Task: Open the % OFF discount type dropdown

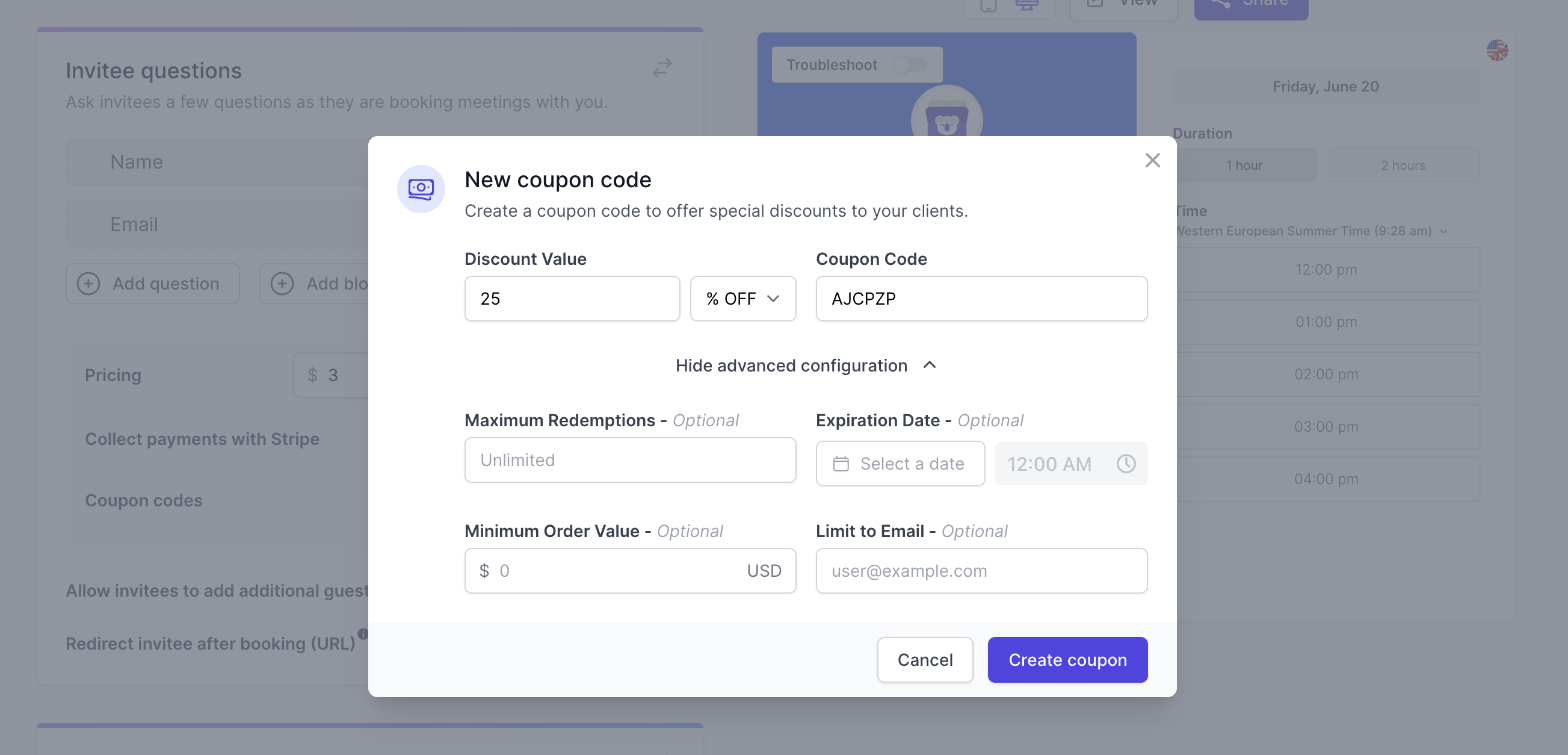Action: coord(742,299)
